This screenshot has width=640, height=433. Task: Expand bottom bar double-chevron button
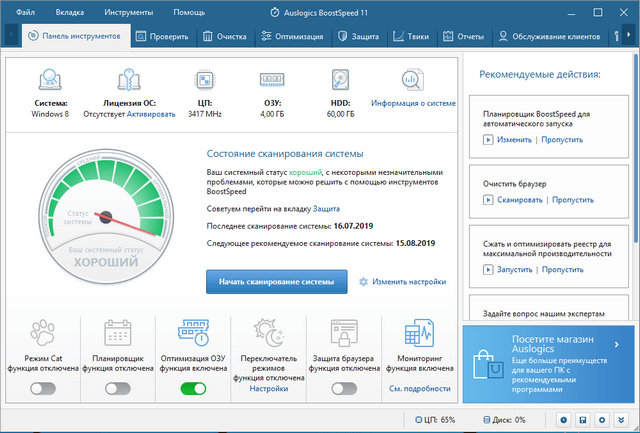622,420
